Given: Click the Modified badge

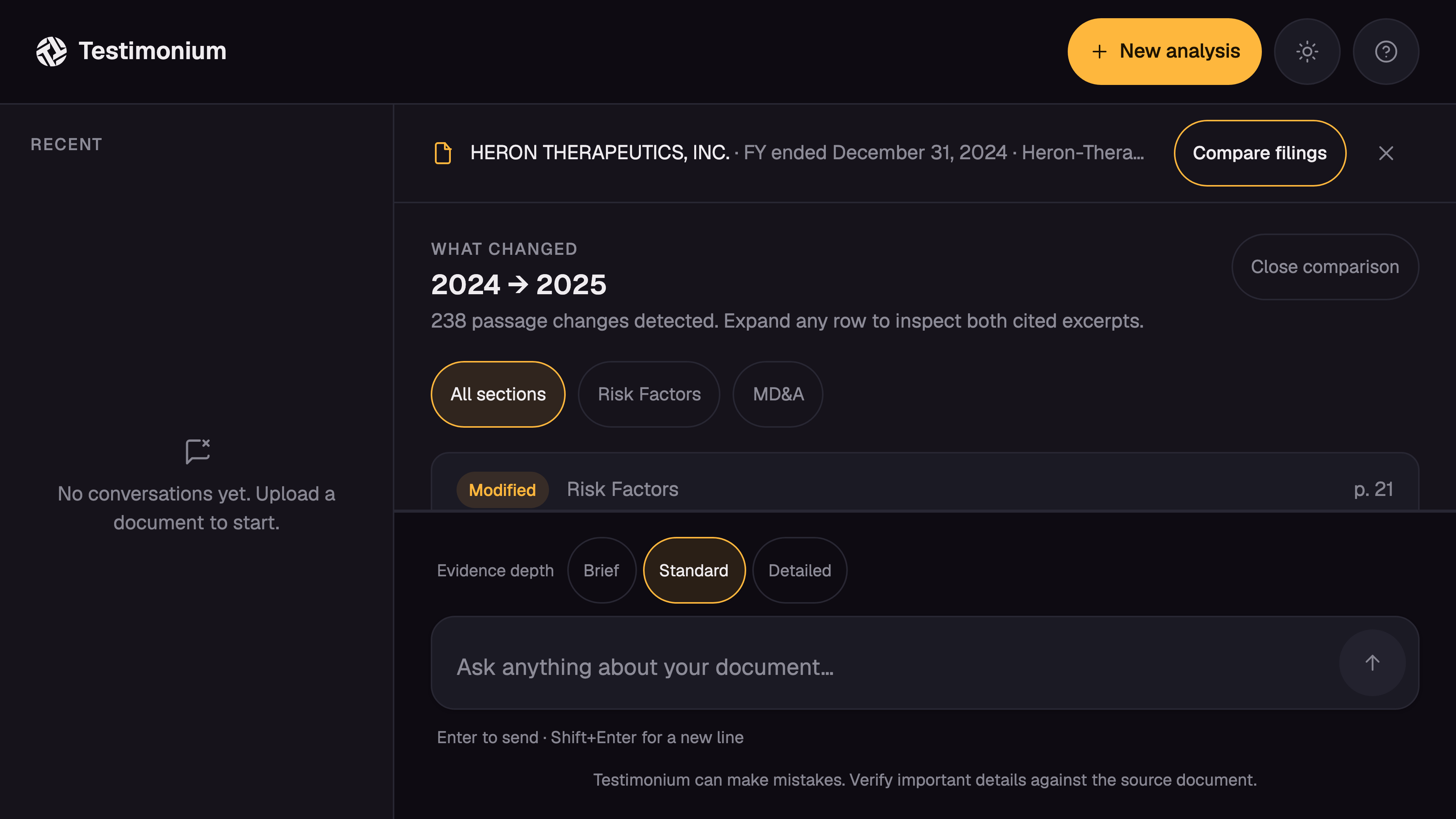Looking at the screenshot, I should tap(502, 490).
